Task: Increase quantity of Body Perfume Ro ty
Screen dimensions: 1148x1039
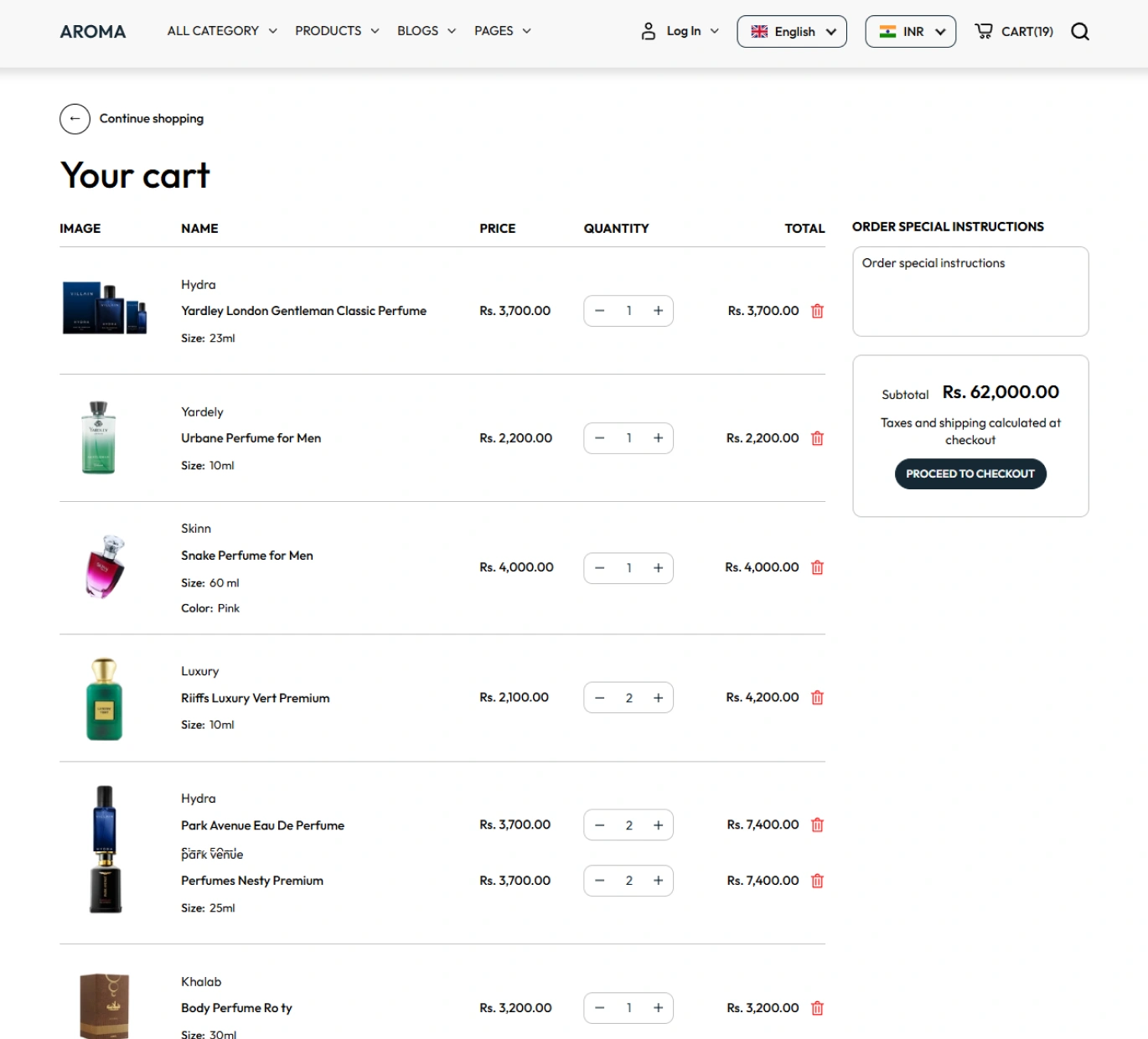Action: click(x=659, y=1008)
